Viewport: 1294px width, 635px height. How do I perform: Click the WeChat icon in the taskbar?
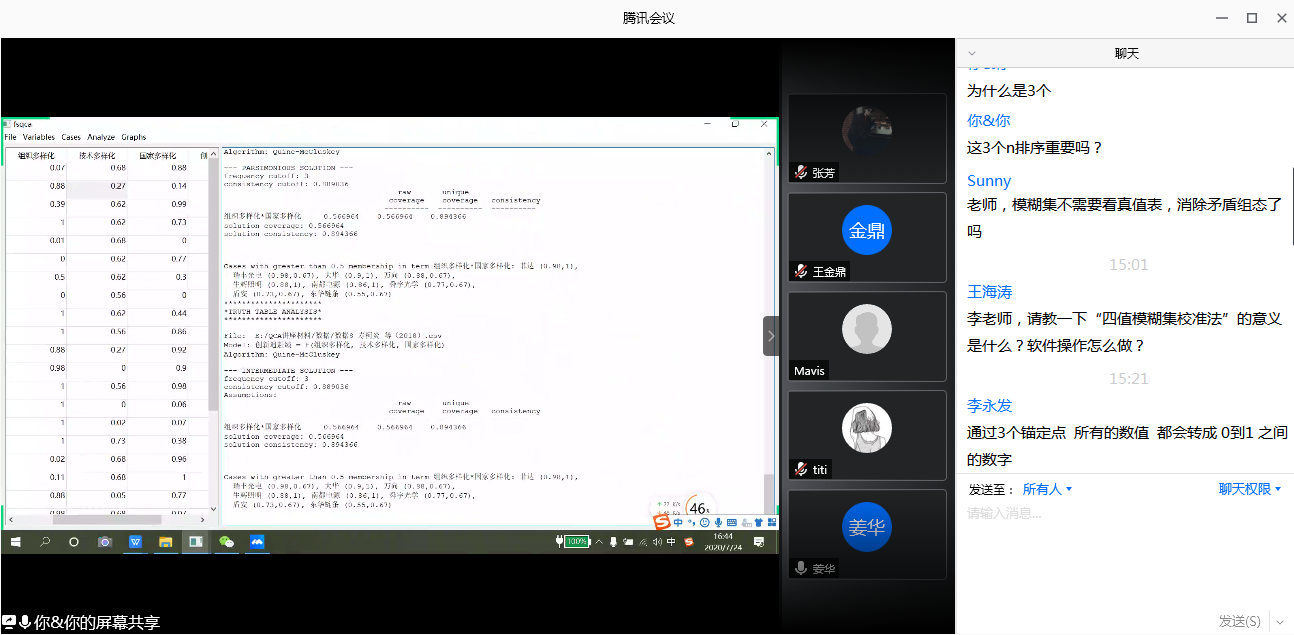[226, 542]
